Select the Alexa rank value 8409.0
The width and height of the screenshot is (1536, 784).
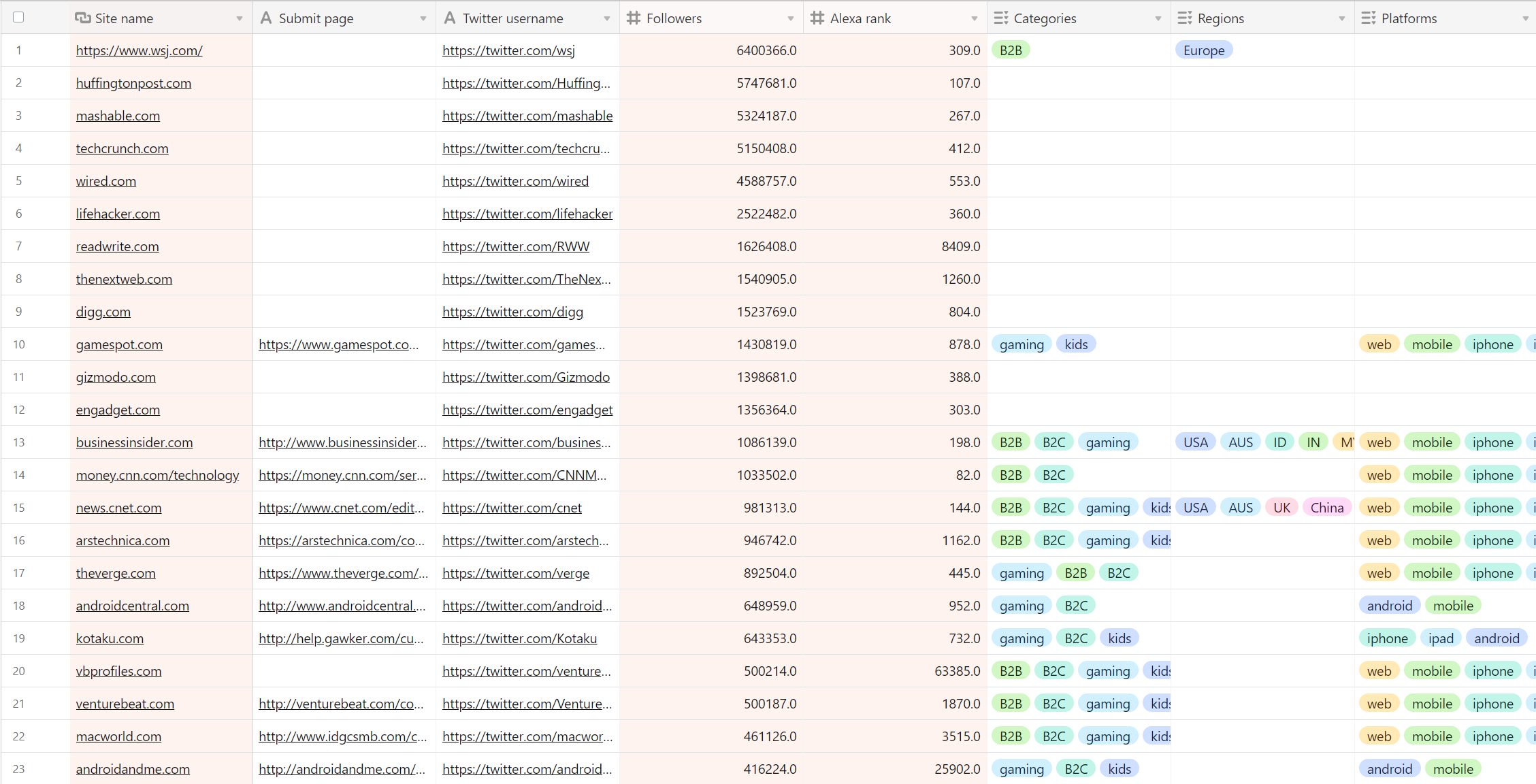pos(961,246)
